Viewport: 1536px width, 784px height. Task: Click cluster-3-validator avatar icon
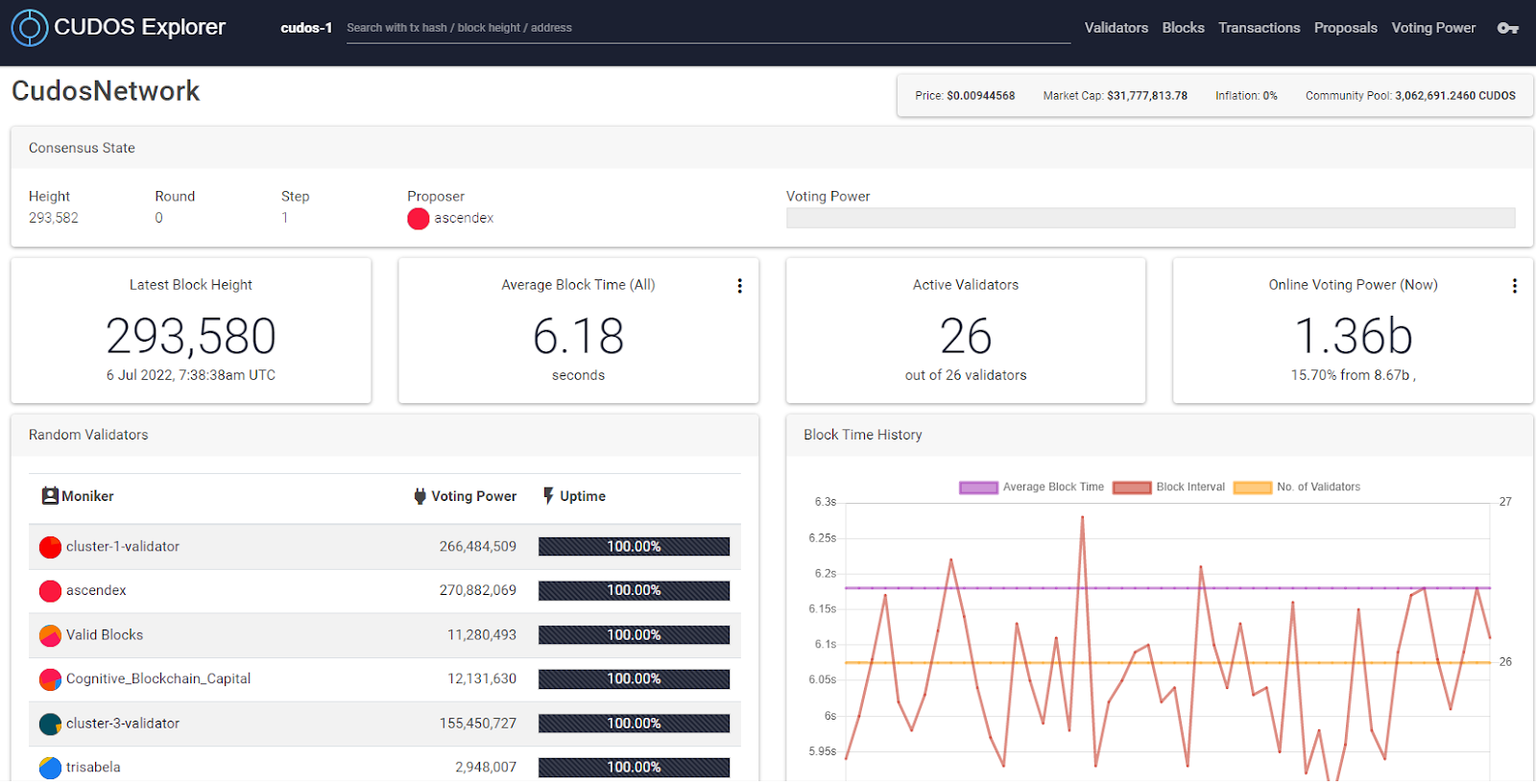pyautogui.click(x=50, y=724)
